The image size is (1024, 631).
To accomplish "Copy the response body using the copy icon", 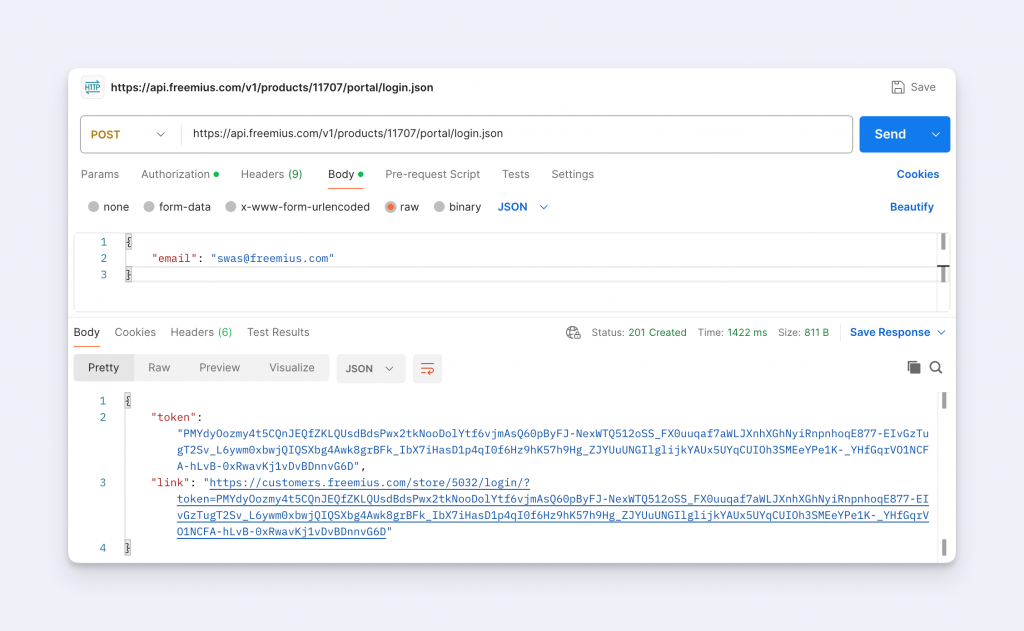I will pyautogui.click(x=913, y=368).
